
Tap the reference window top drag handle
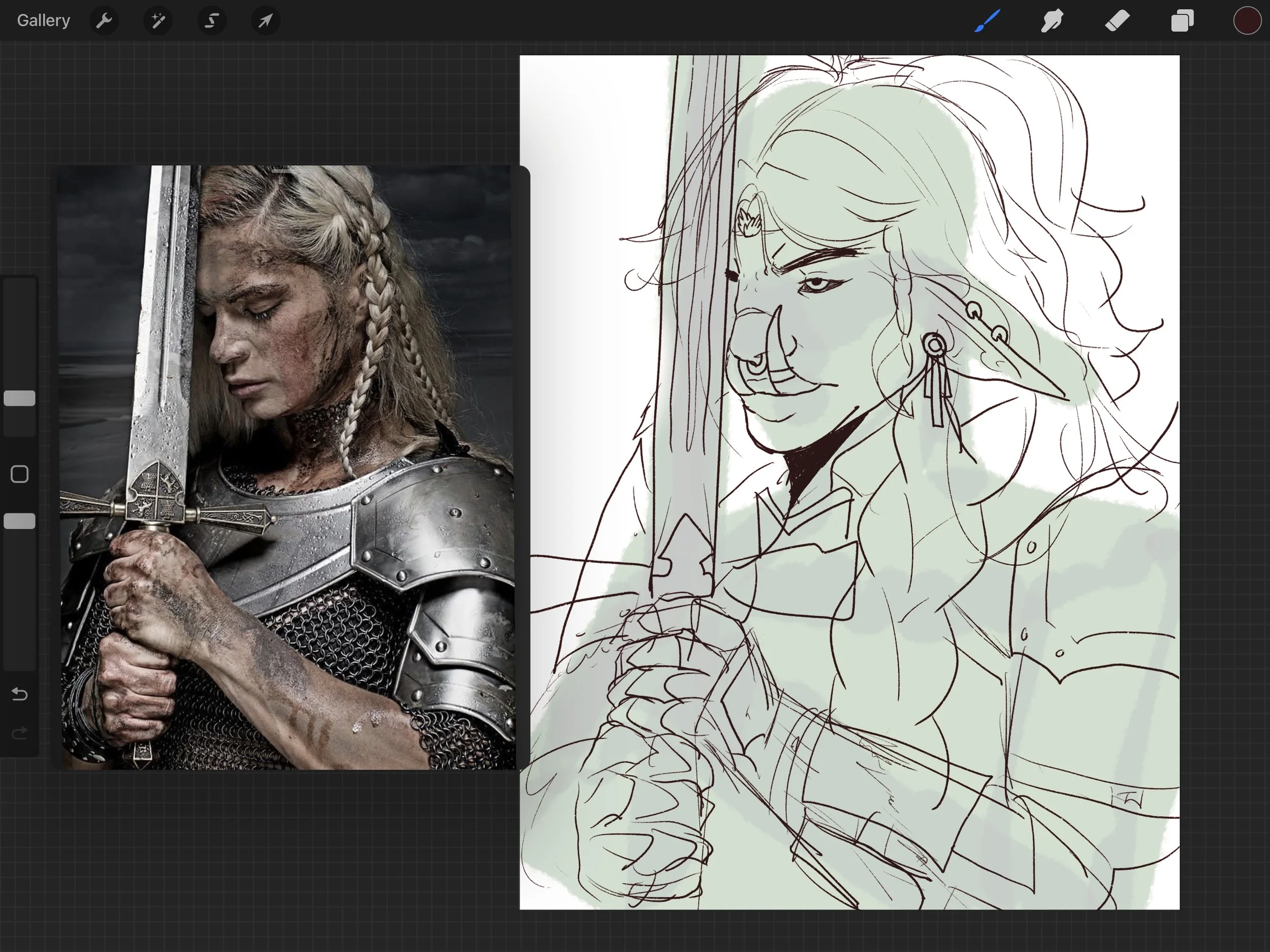point(282,171)
